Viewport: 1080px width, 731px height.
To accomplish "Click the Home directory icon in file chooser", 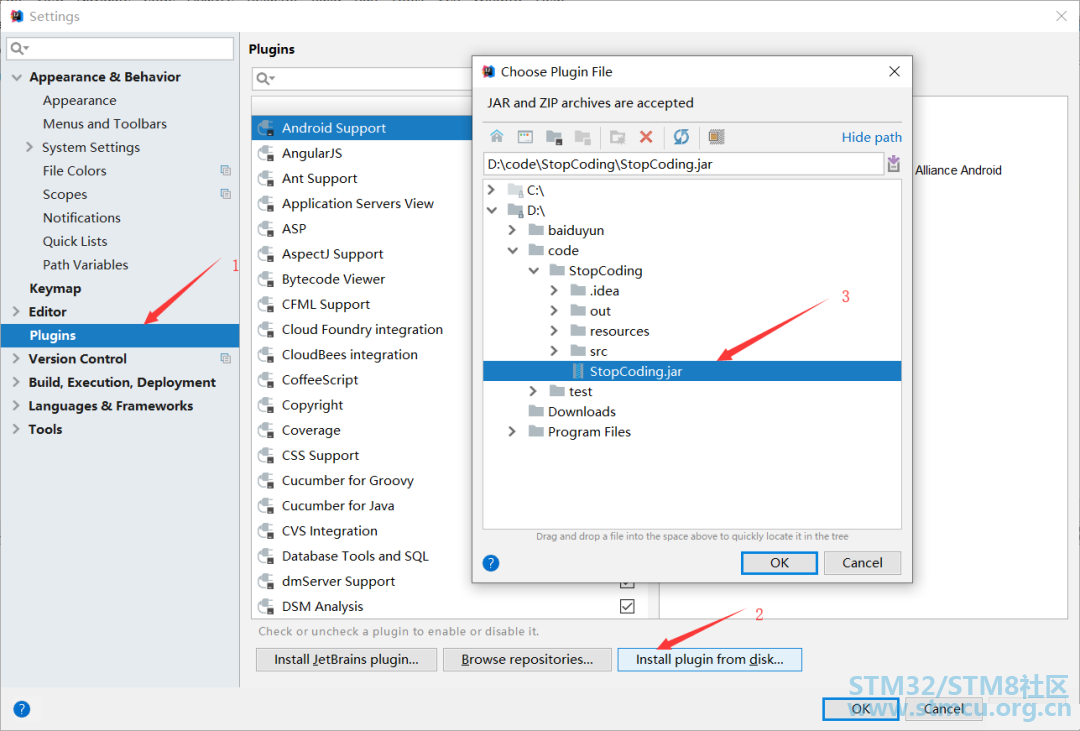I will (x=497, y=137).
